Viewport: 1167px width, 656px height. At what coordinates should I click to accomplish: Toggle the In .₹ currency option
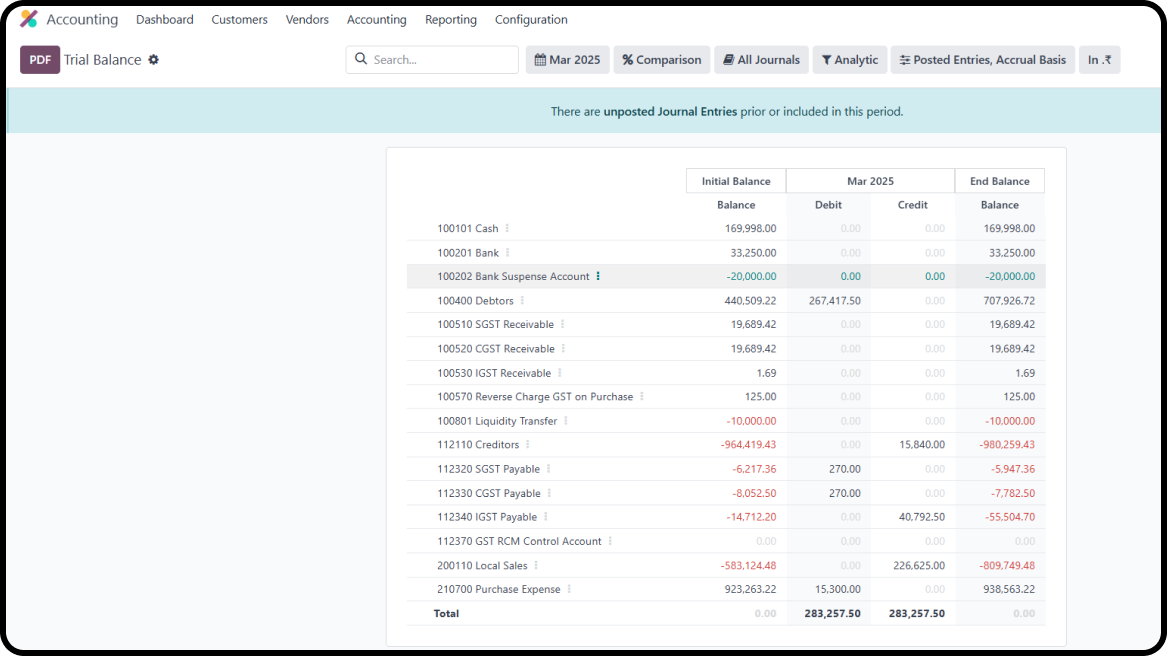pyautogui.click(x=1099, y=59)
